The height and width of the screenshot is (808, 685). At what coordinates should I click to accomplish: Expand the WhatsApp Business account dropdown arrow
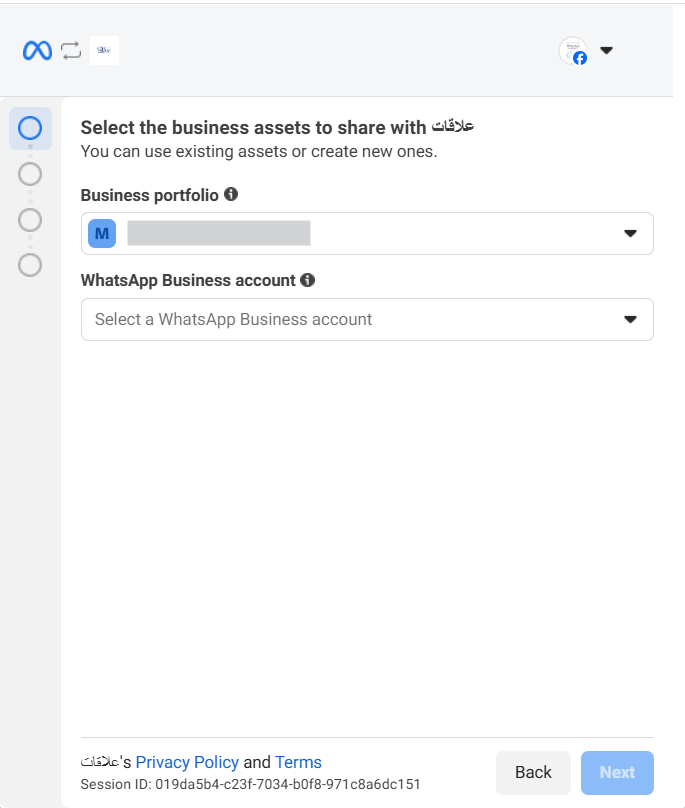[630, 319]
